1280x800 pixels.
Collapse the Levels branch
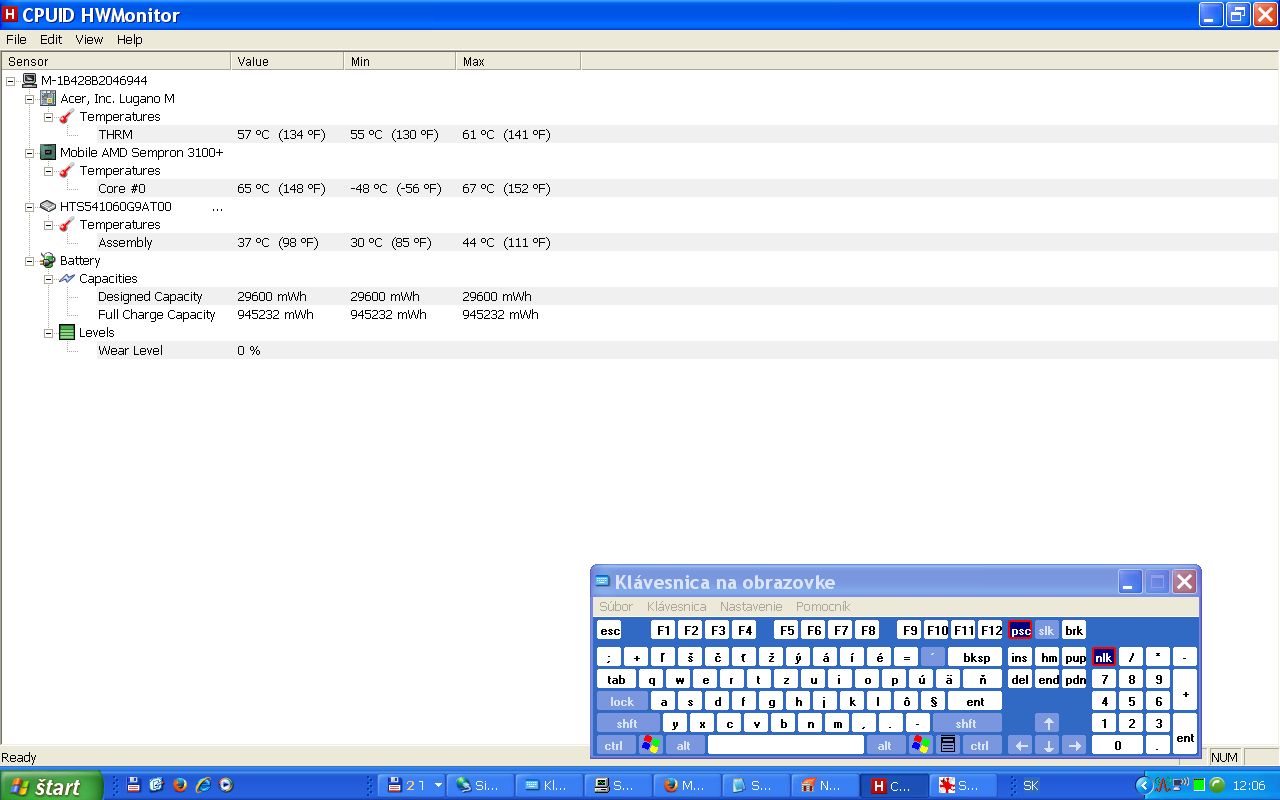[x=48, y=333]
